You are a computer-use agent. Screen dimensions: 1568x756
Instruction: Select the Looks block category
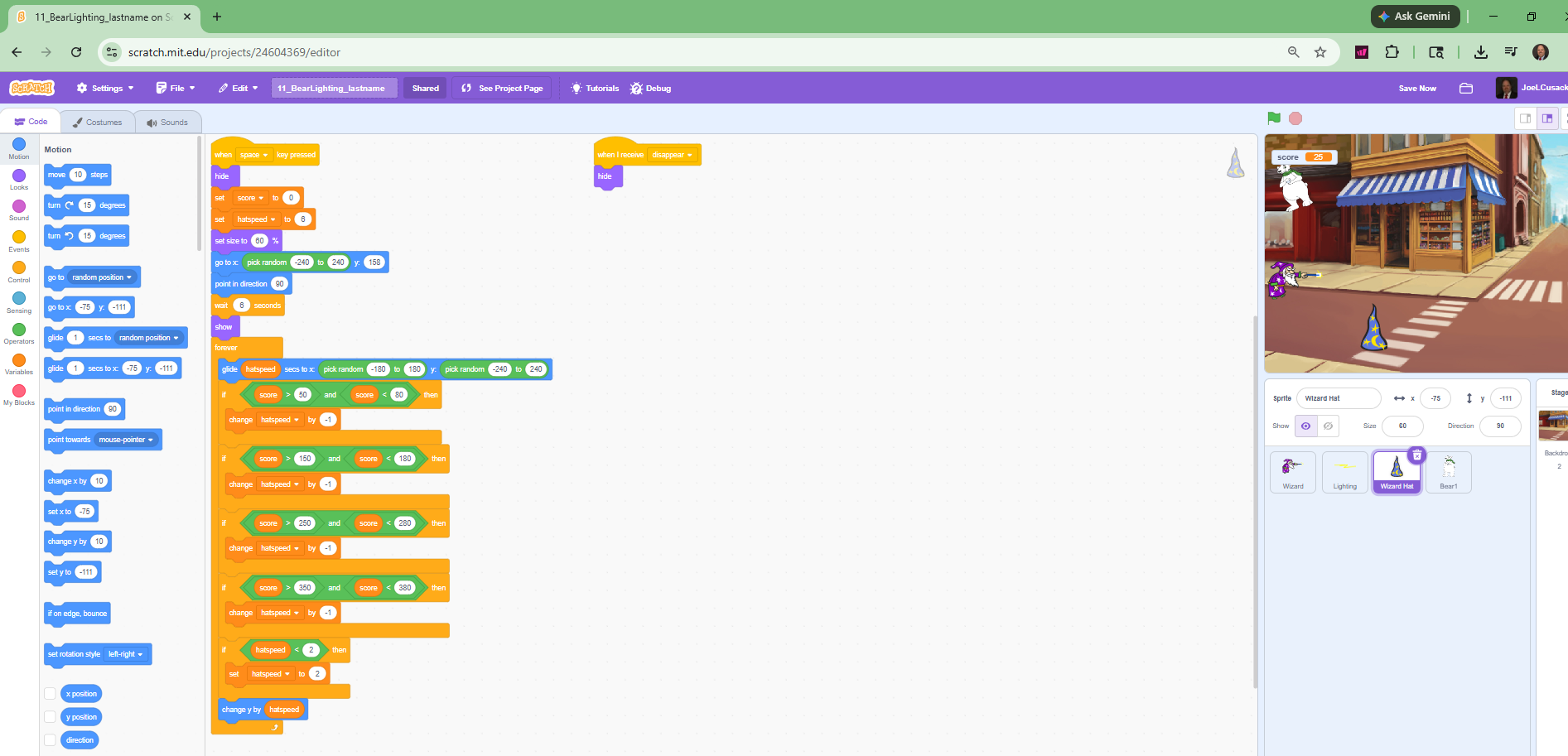19,180
